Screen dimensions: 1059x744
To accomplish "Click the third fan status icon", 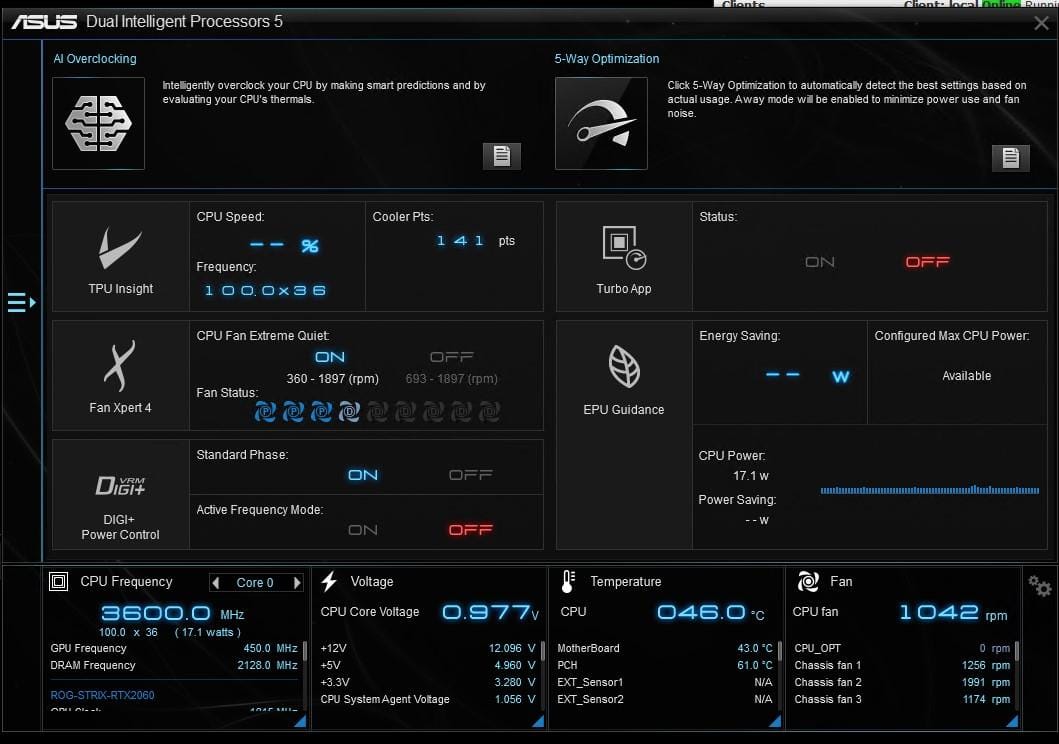I will [x=321, y=411].
